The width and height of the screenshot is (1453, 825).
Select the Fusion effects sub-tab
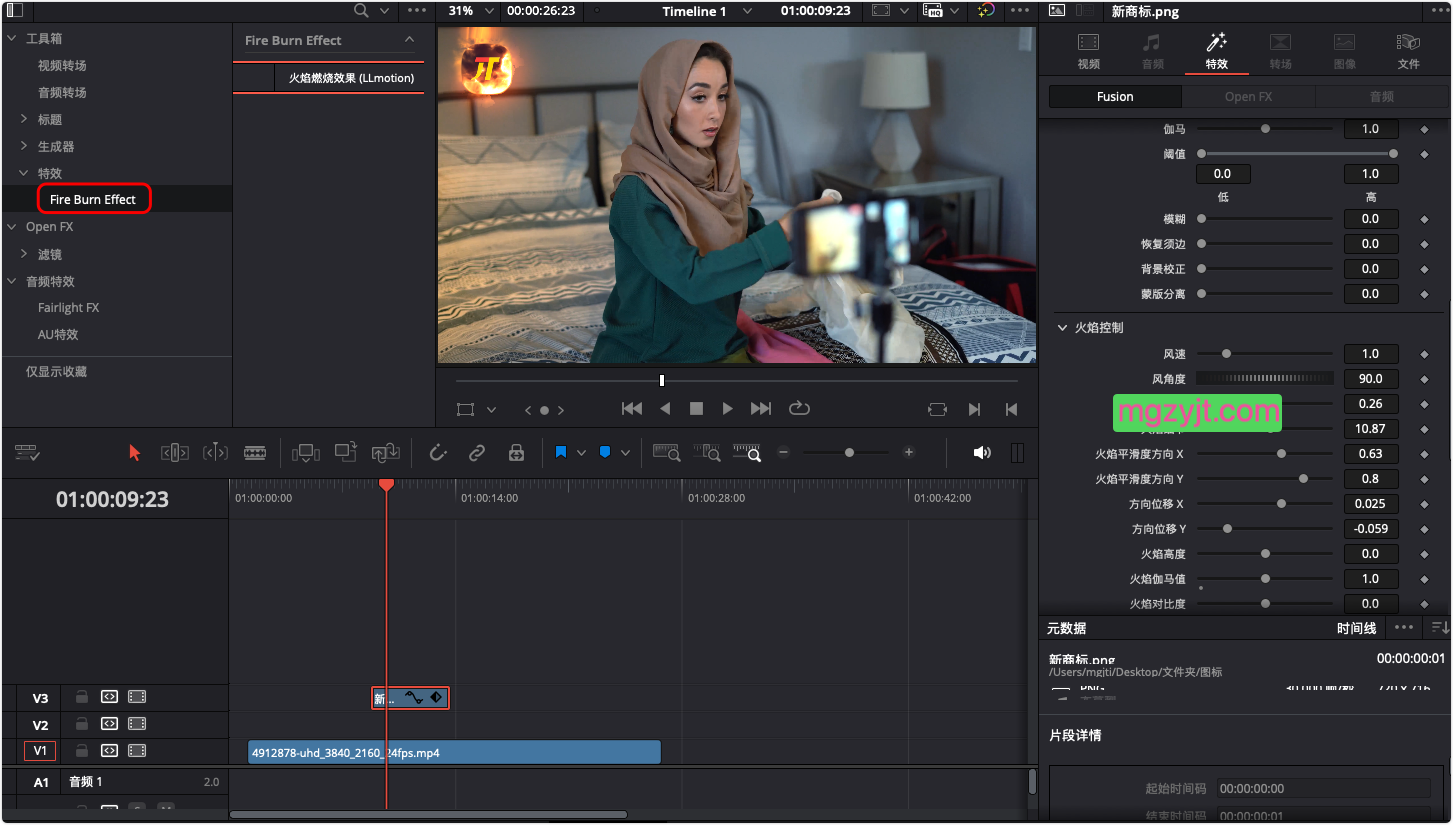coord(1115,97)
